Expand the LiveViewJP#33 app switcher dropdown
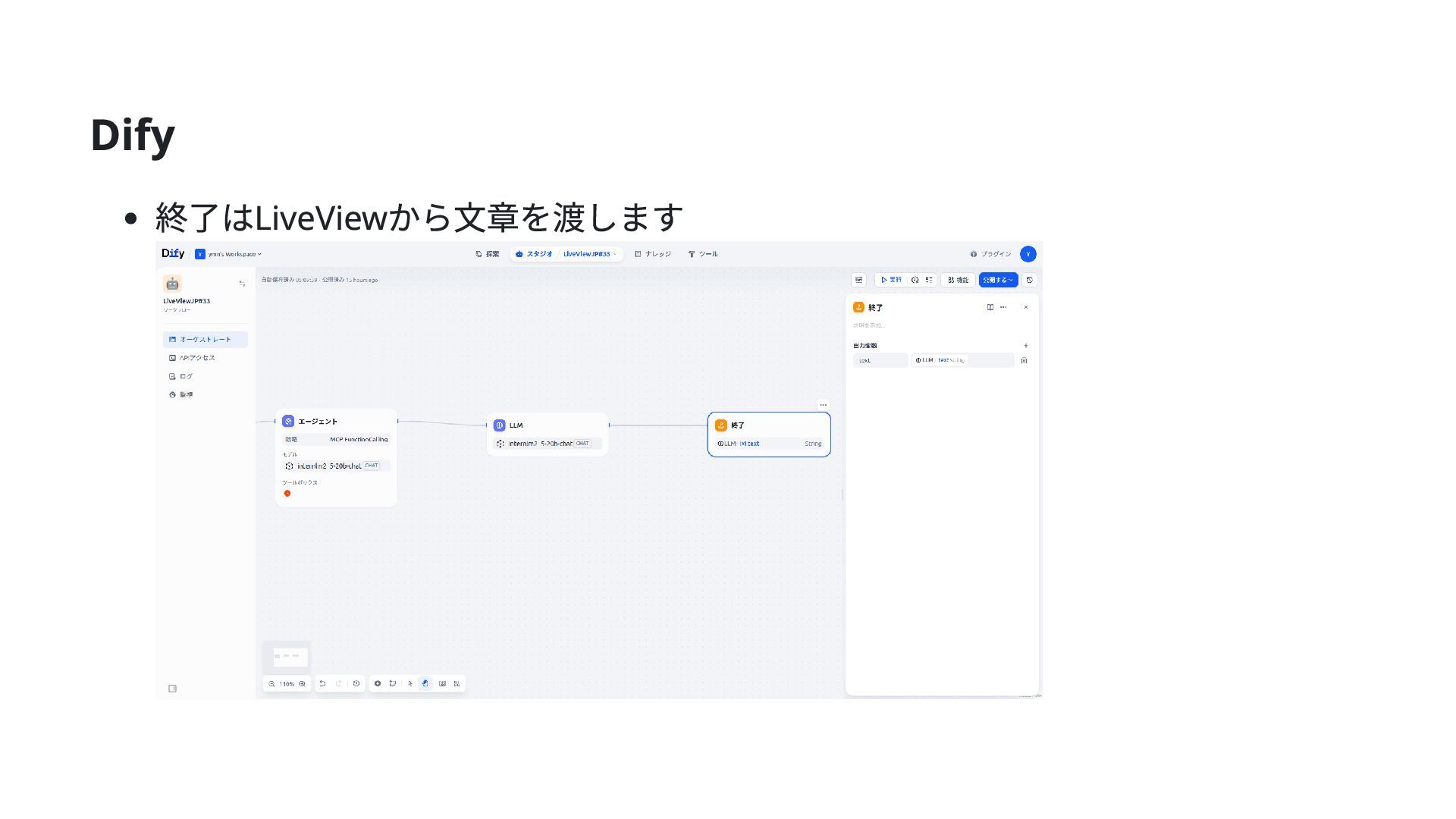1456x819 pixels. coord(590,254)
